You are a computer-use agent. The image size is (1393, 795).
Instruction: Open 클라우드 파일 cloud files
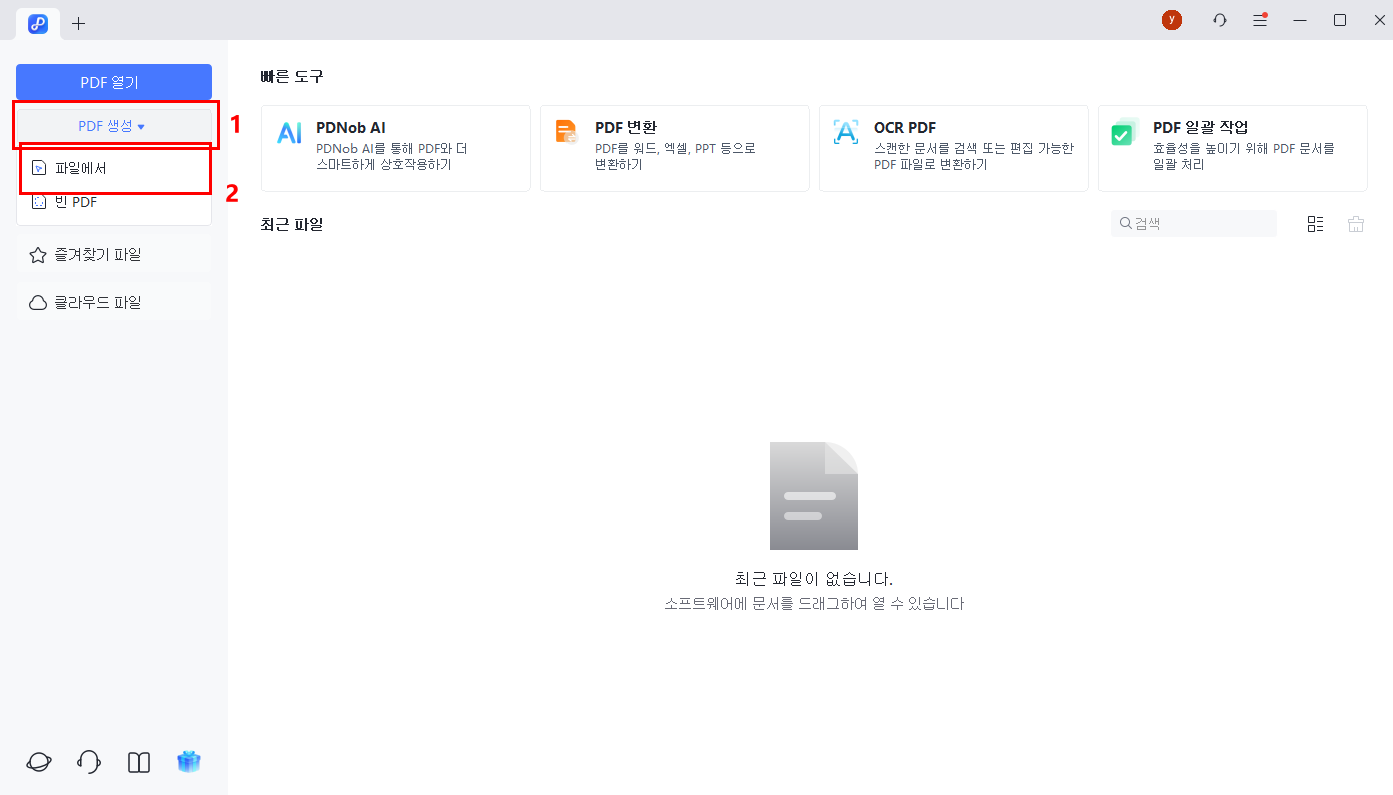point(114,301)
